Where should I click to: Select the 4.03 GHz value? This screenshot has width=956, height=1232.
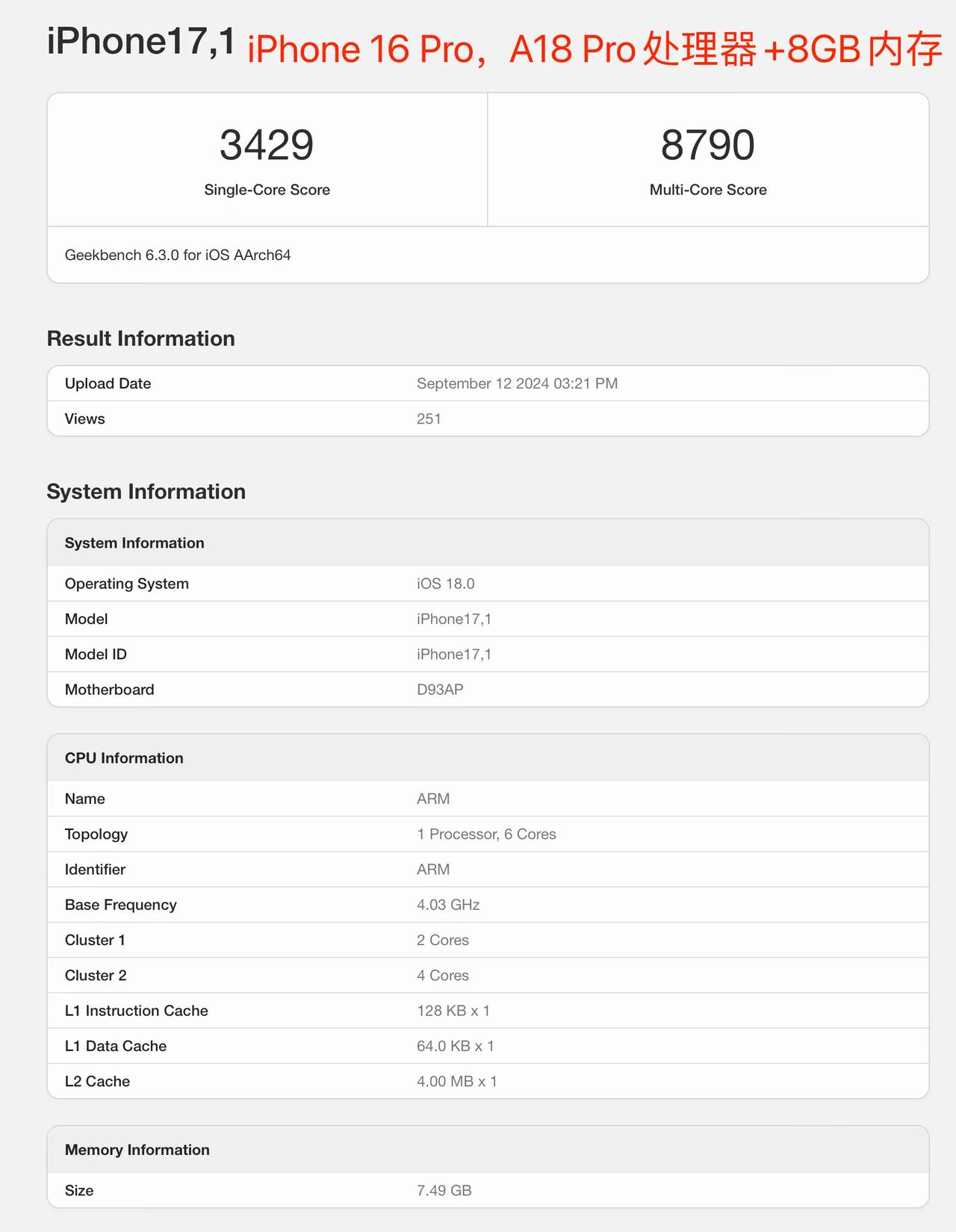(x=448, y=905)
